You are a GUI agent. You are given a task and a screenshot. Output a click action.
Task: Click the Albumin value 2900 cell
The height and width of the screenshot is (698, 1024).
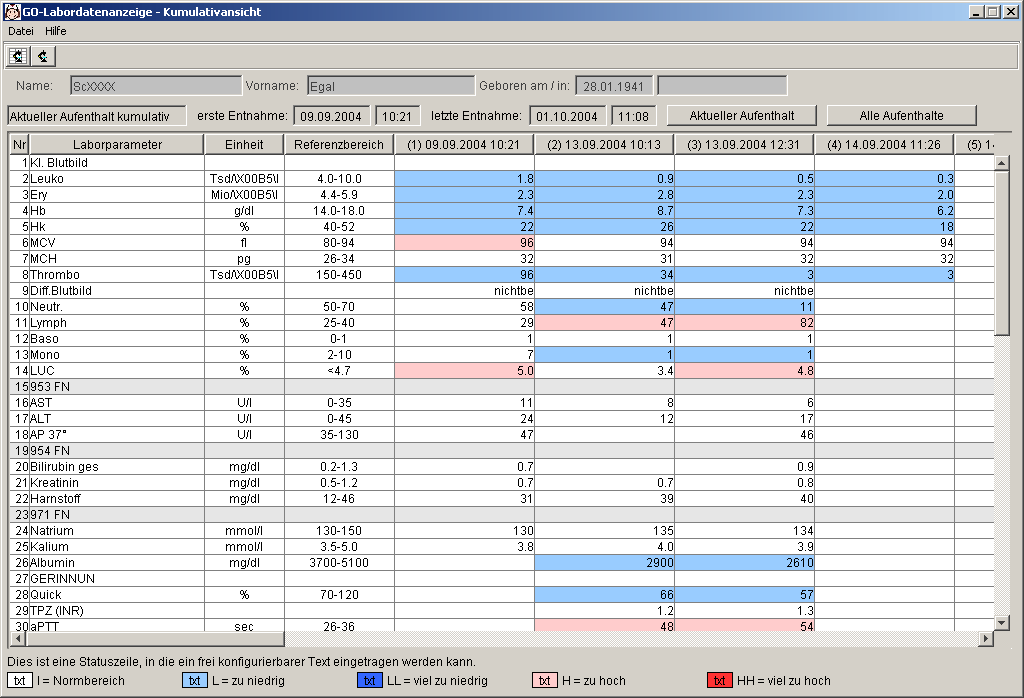point(605,562)
